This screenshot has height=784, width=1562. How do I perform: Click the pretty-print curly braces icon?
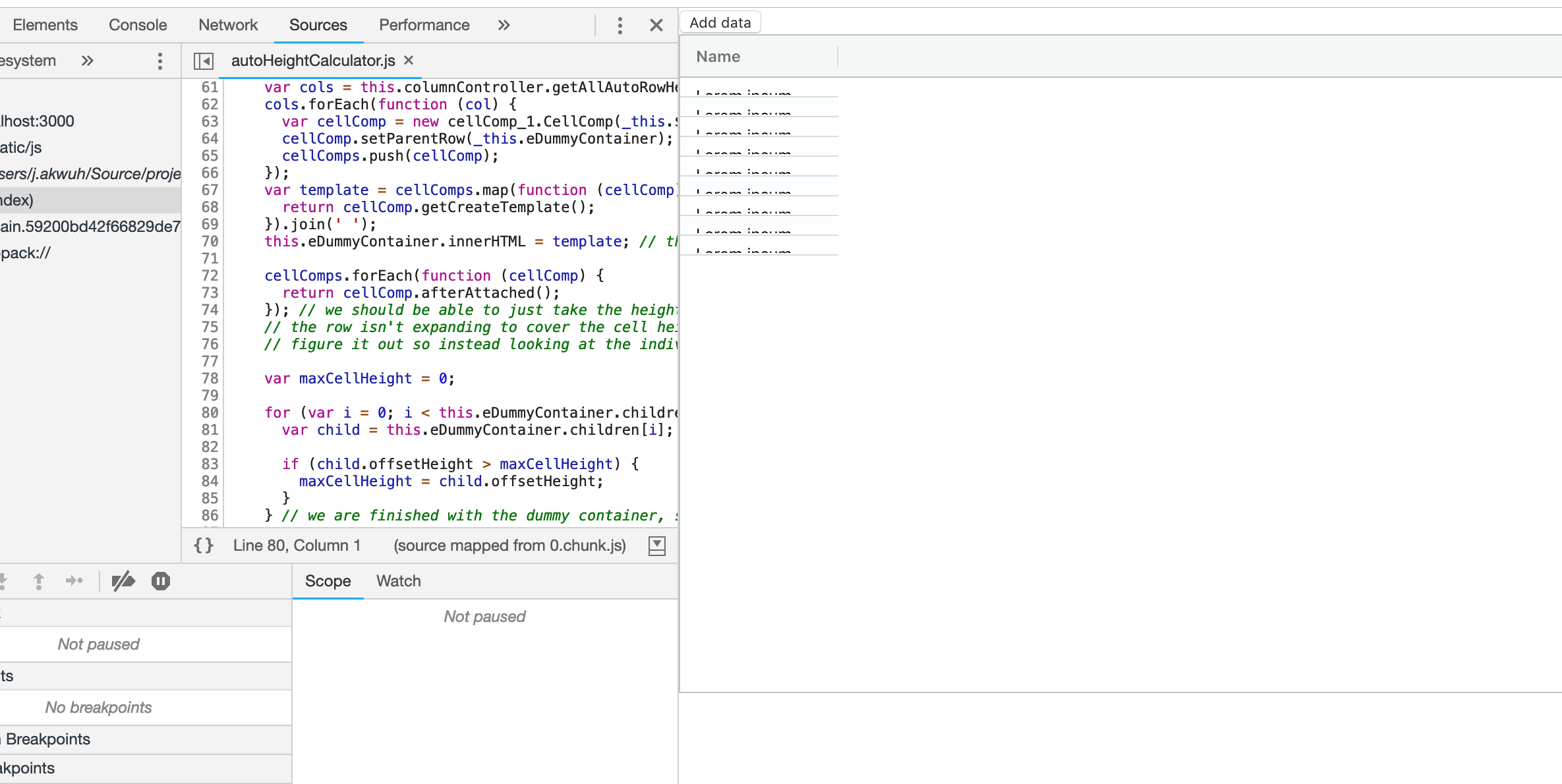(204, 546)
